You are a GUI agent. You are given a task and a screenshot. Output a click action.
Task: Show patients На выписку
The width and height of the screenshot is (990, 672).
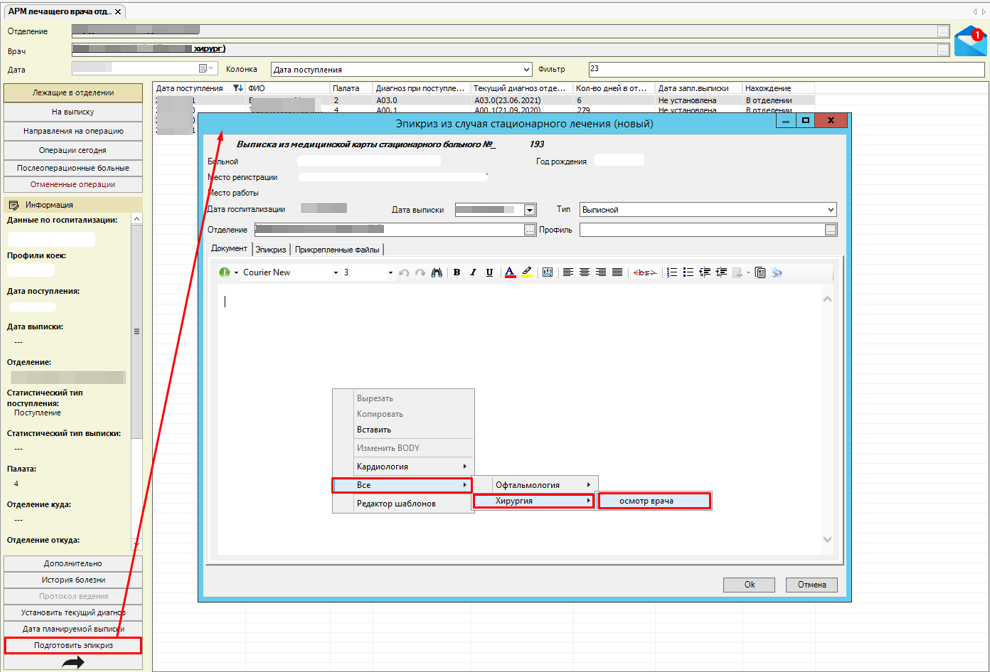[x=73, y=112]
